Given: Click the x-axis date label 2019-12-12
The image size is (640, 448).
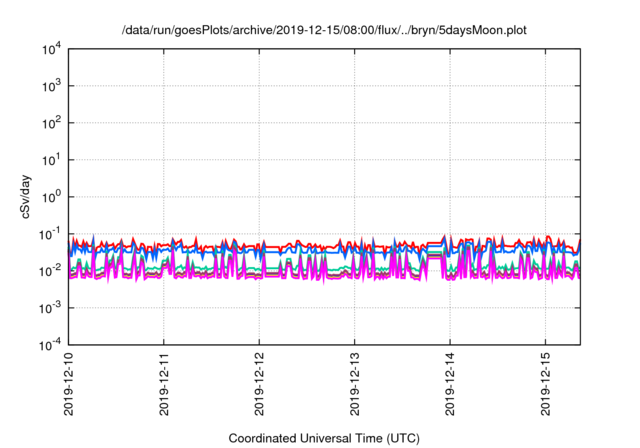Looking at the screenshot, I should [x=259, y=384].
